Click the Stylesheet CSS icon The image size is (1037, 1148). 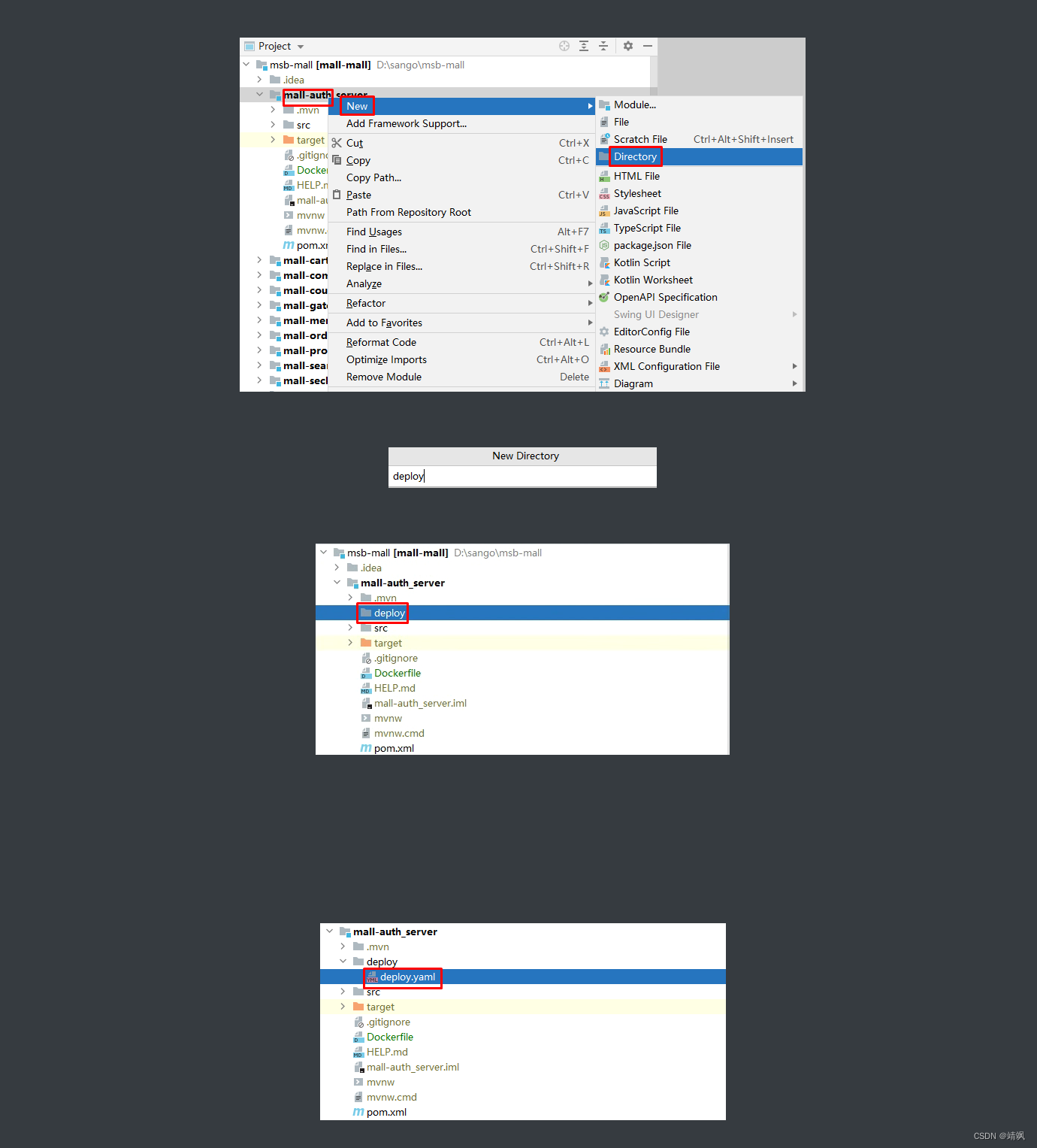(x=604, y=193)
